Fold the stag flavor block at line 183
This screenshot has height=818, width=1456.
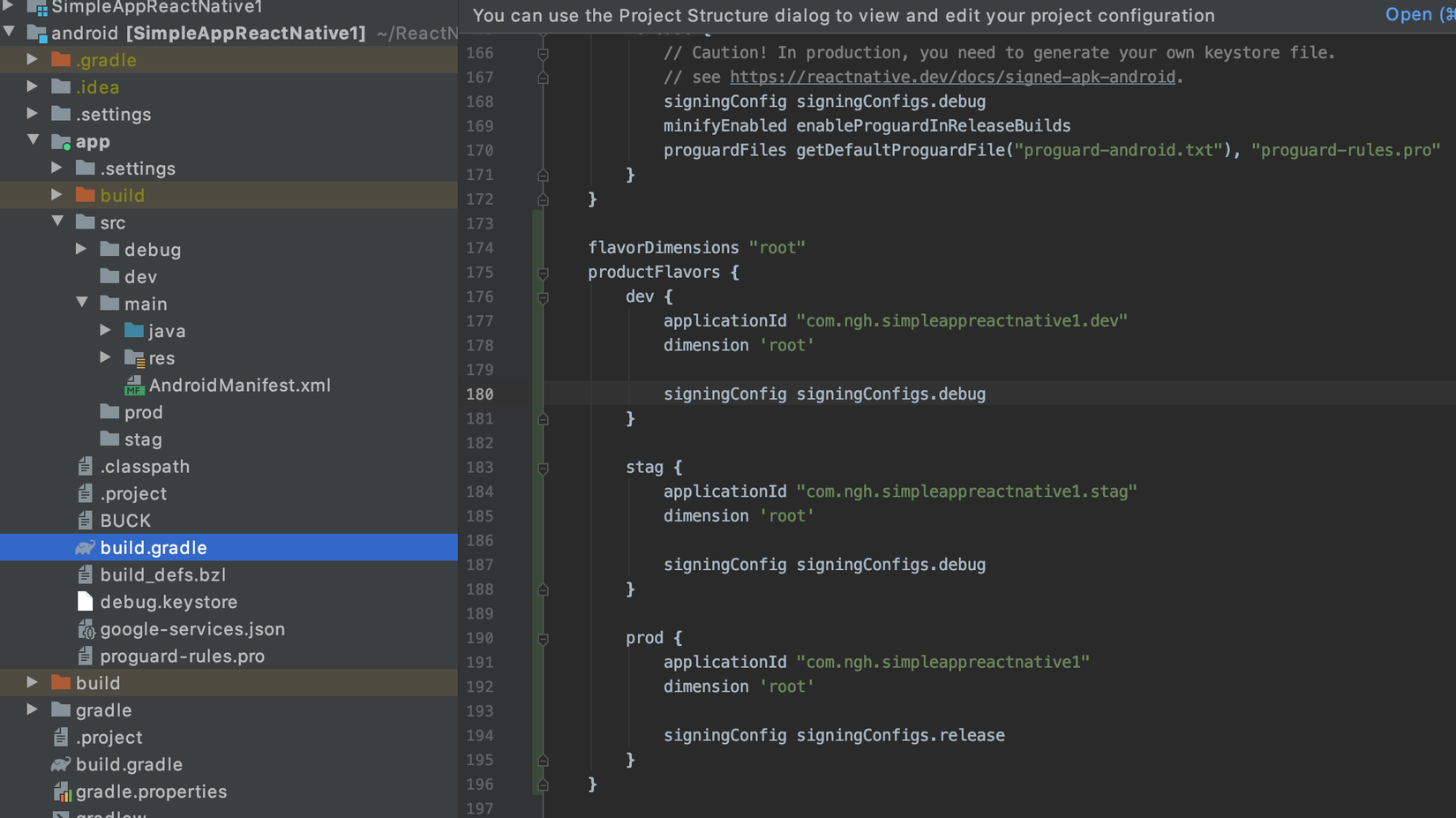[544, 468]
